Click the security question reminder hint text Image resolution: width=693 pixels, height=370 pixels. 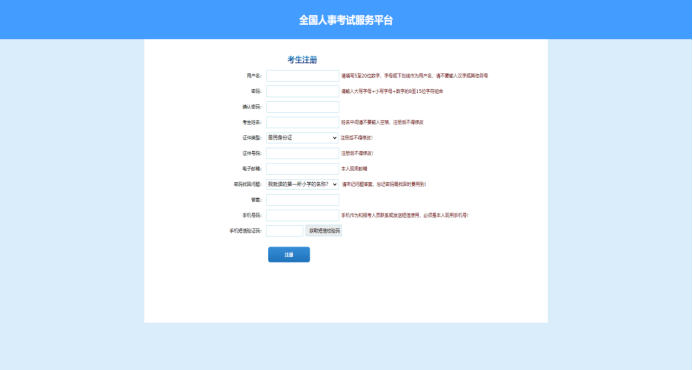pos(384,184)
